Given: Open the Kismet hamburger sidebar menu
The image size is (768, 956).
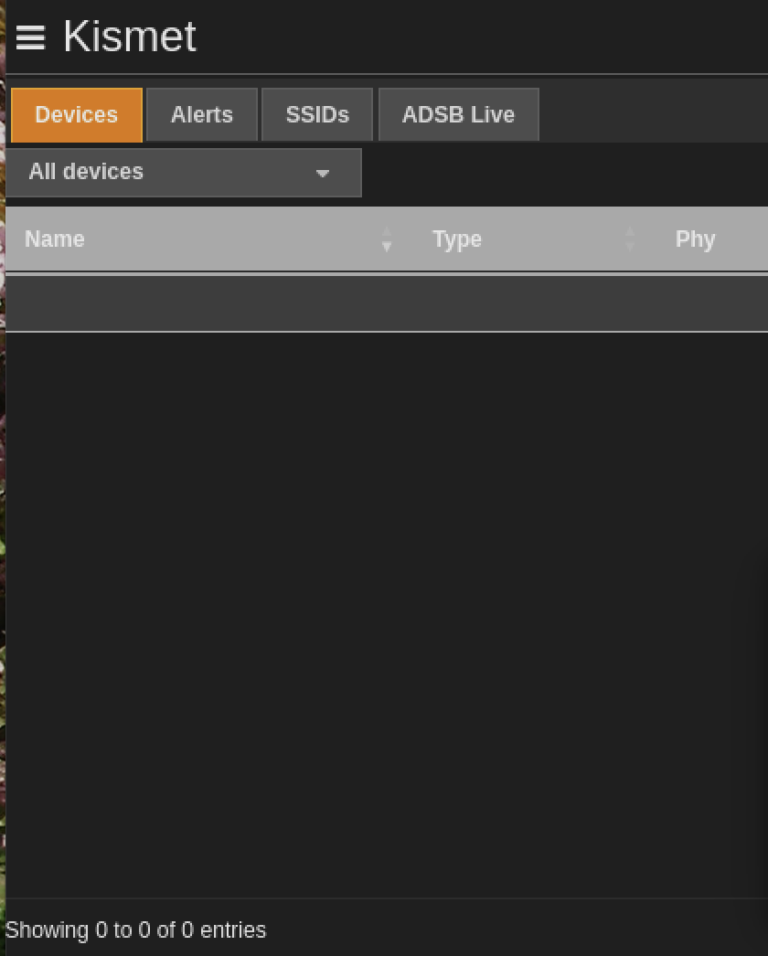Looking at the screenshot, I should (x=30, y=38).
